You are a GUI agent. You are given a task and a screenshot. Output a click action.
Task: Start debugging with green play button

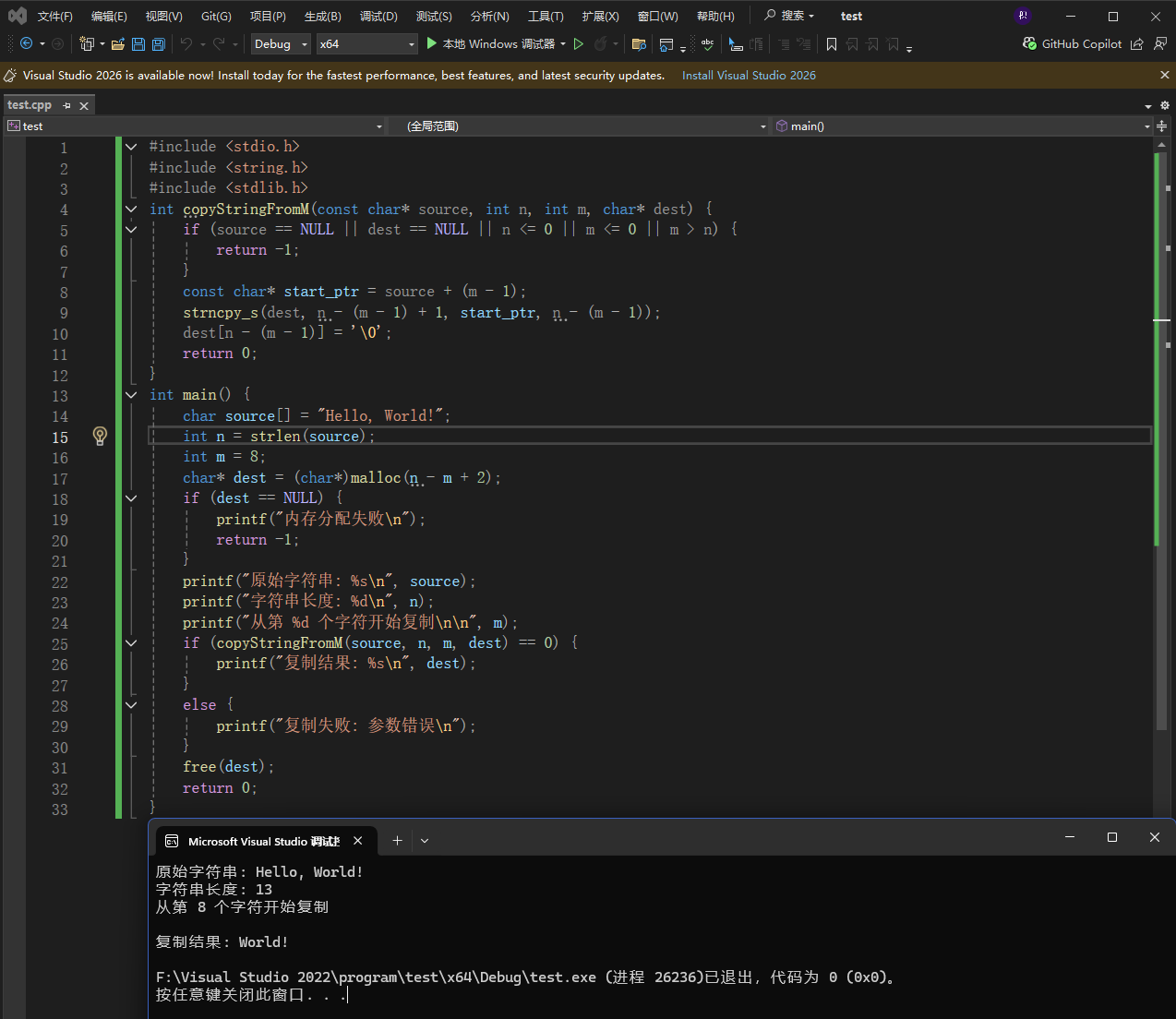click(431, 43)
